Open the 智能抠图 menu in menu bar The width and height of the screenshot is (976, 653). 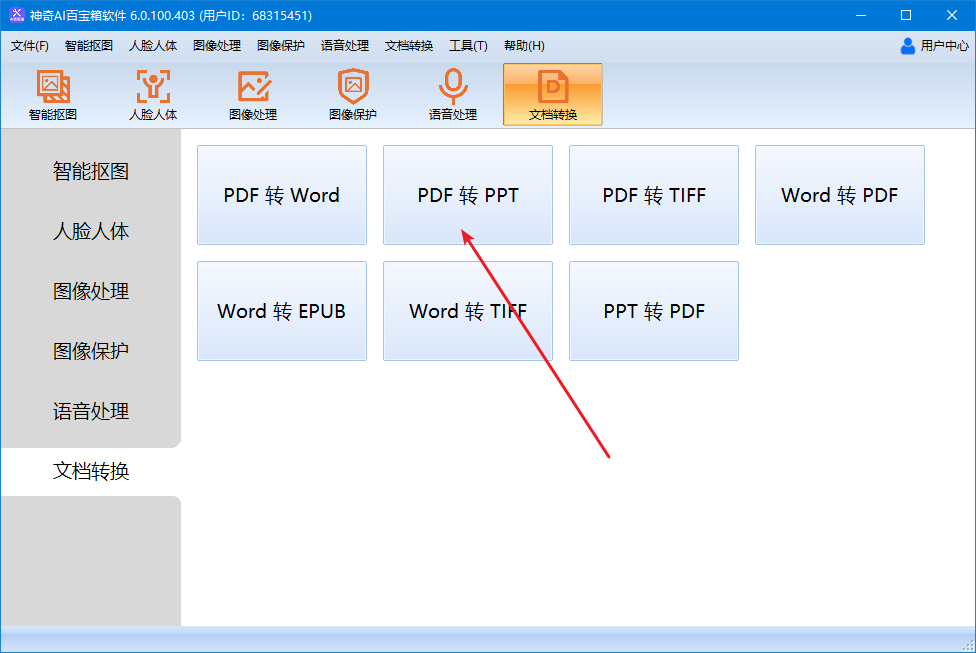tap(88, 45)
